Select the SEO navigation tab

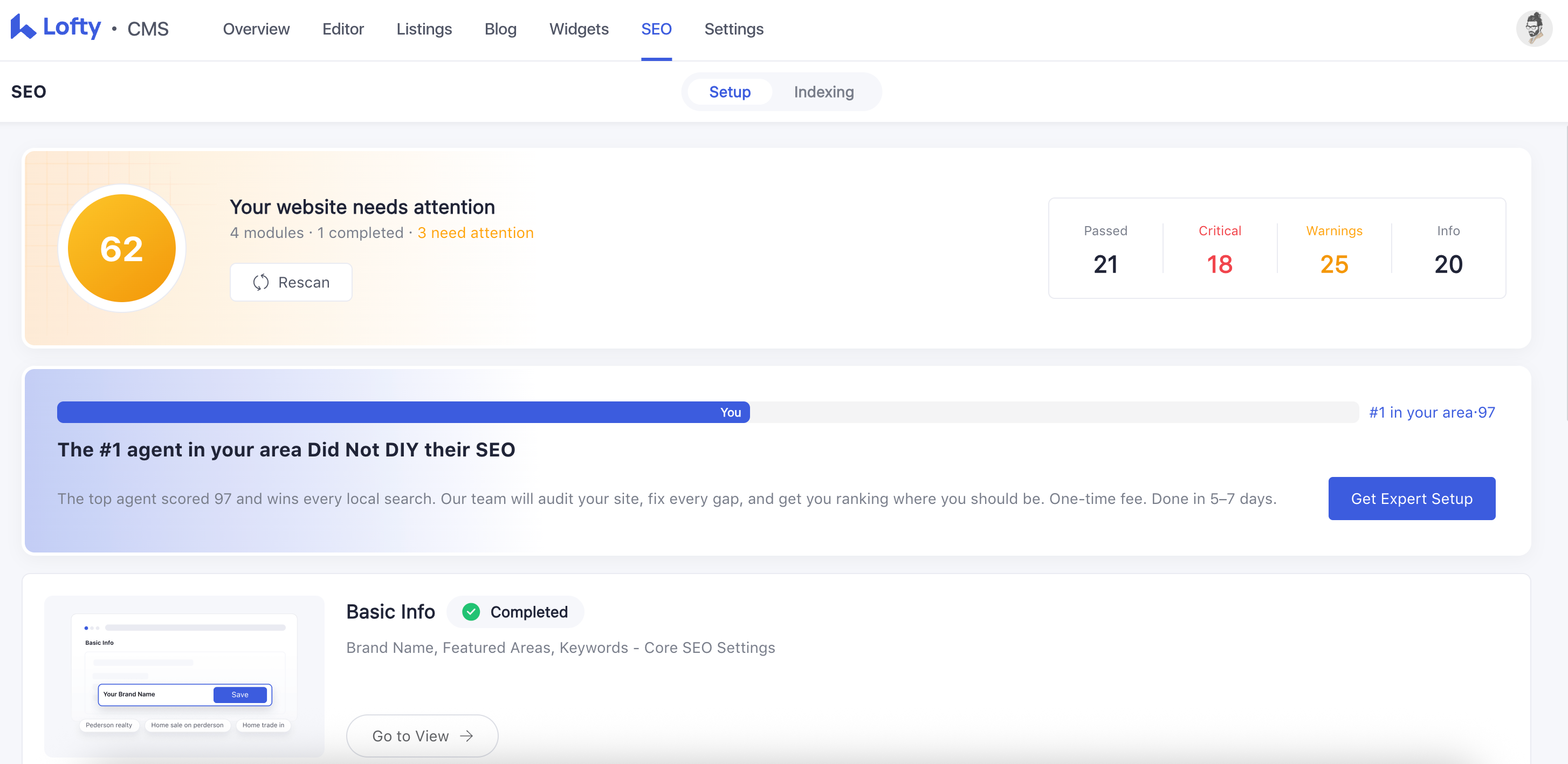tap(656, 29)
